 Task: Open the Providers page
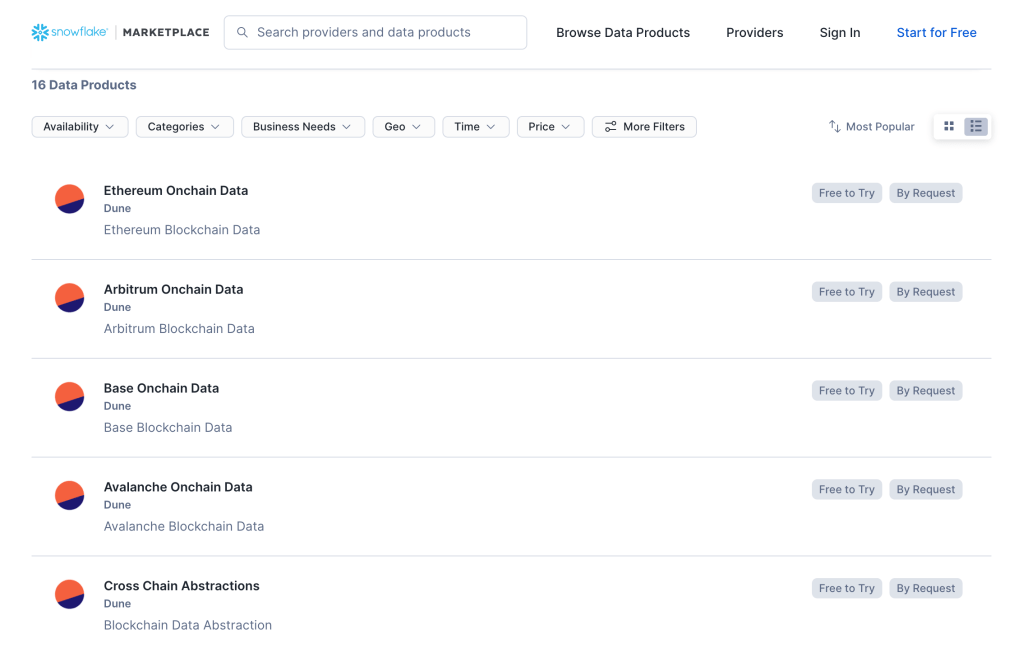(754, 33)
